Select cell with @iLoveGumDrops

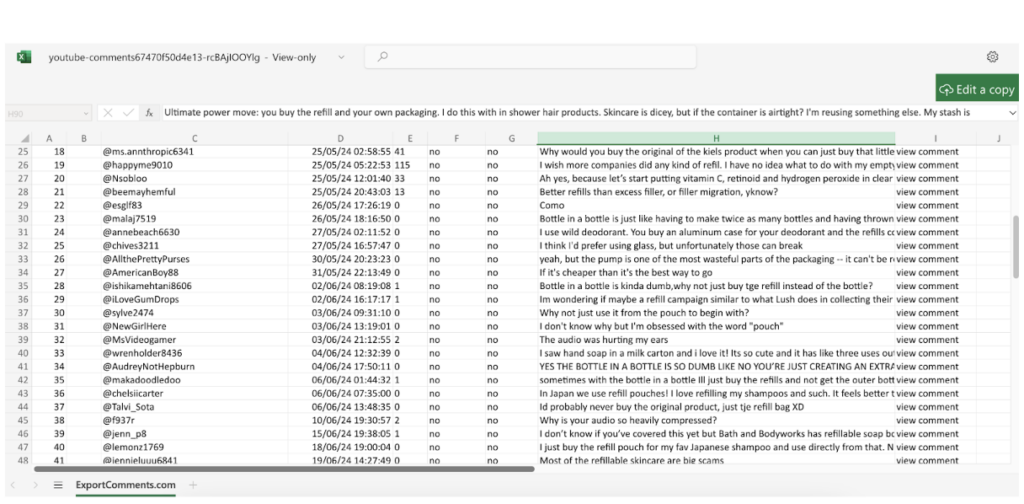tap(194, 299)
